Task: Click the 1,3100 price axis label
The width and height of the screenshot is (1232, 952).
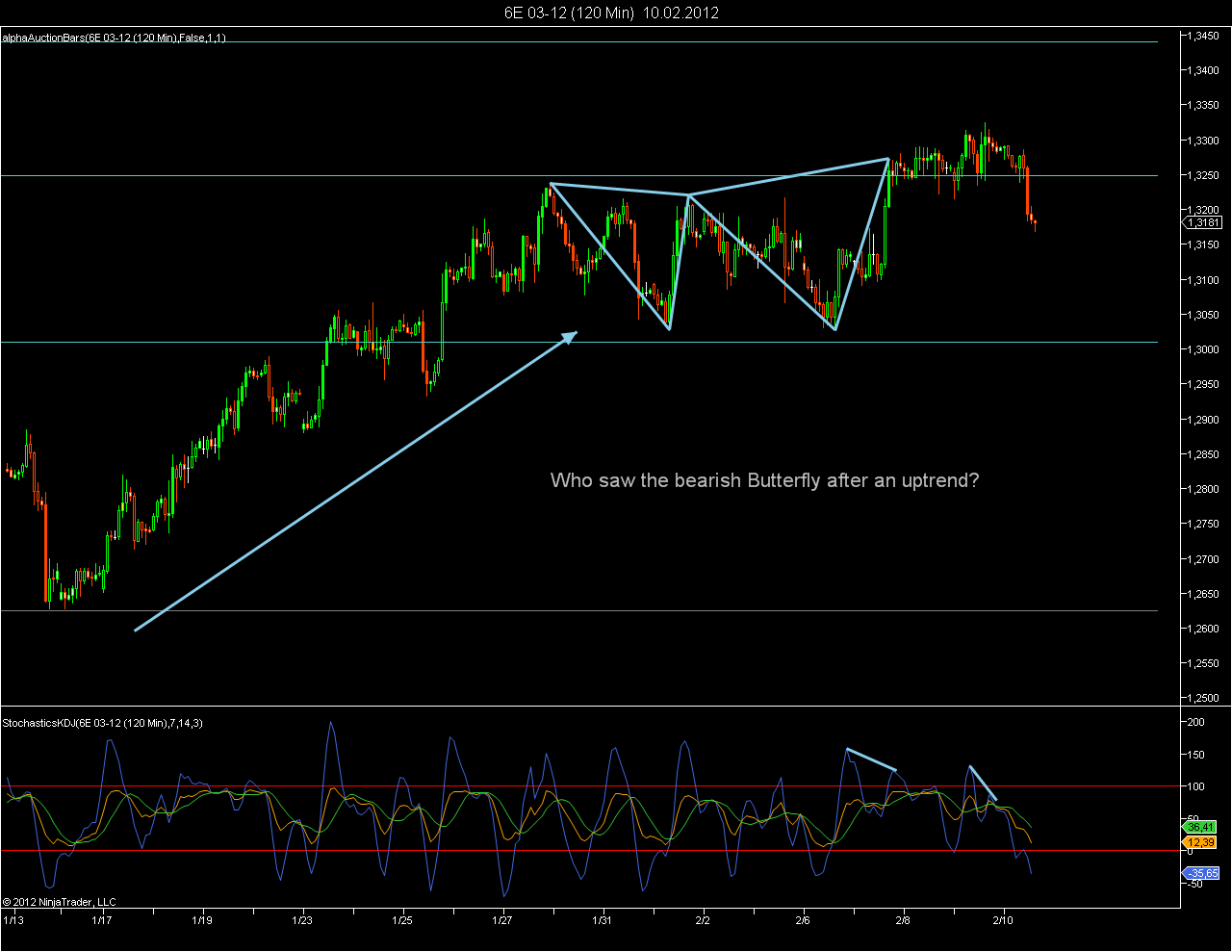Action: pos(1203,280)
